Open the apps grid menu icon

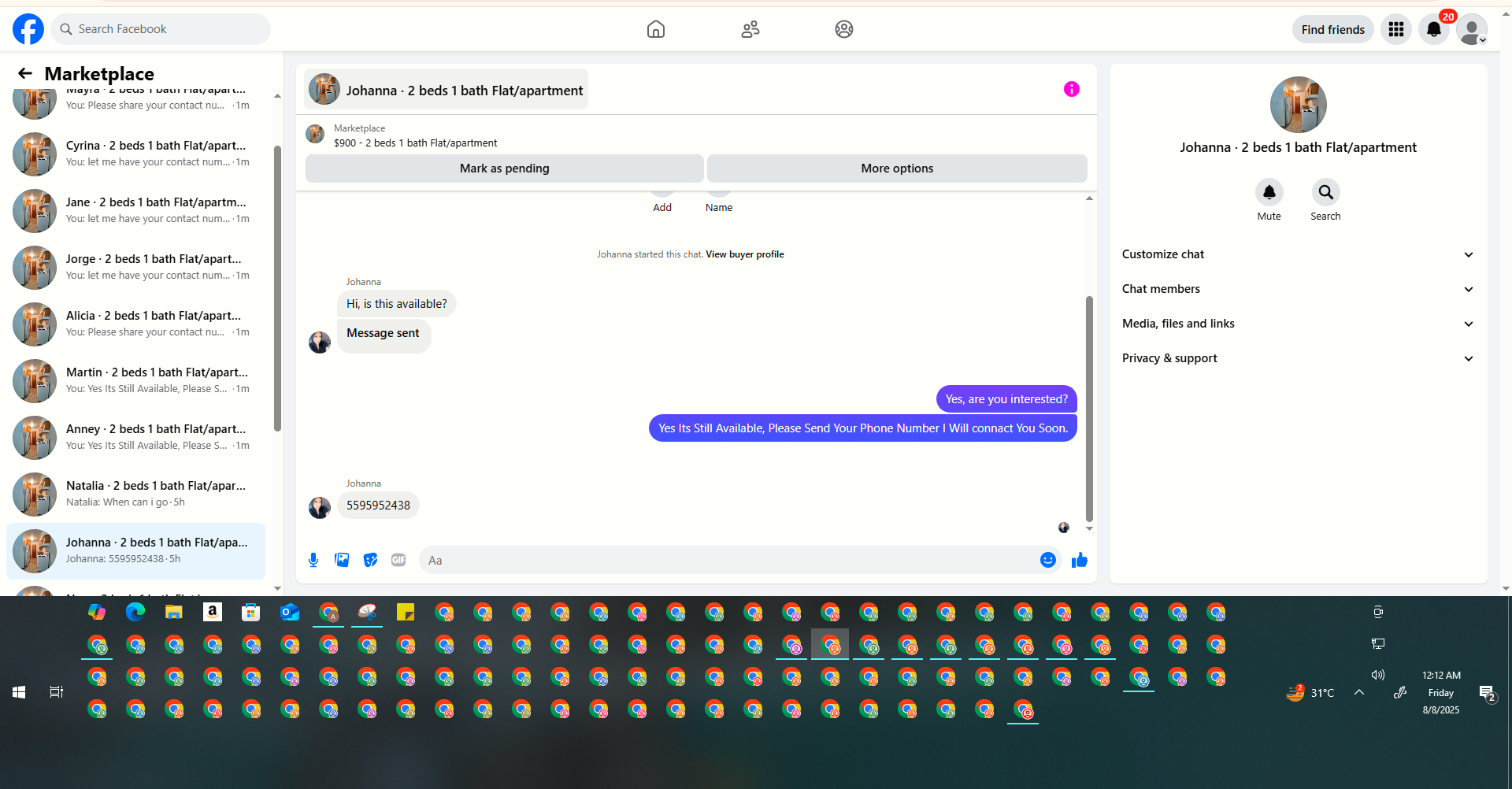click(1396, 29)
